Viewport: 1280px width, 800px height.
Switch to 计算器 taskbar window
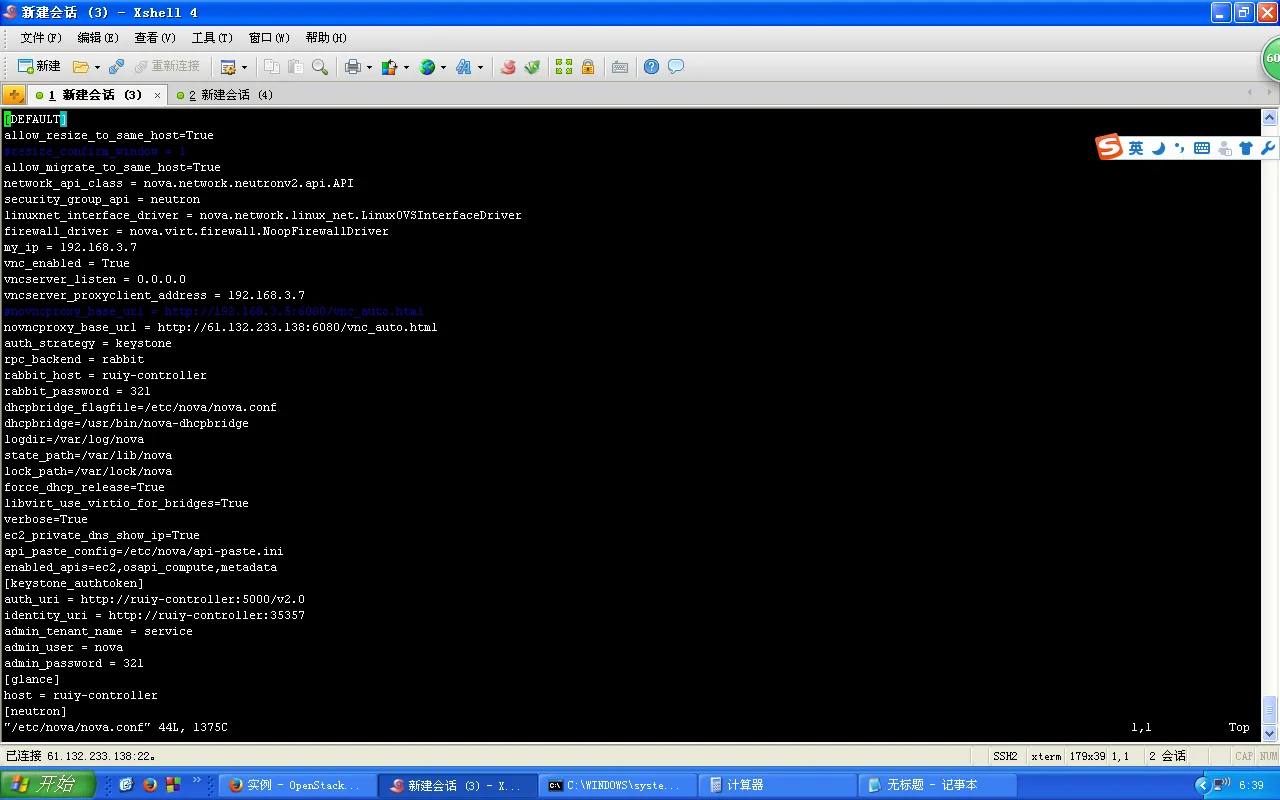click(777, 785)
